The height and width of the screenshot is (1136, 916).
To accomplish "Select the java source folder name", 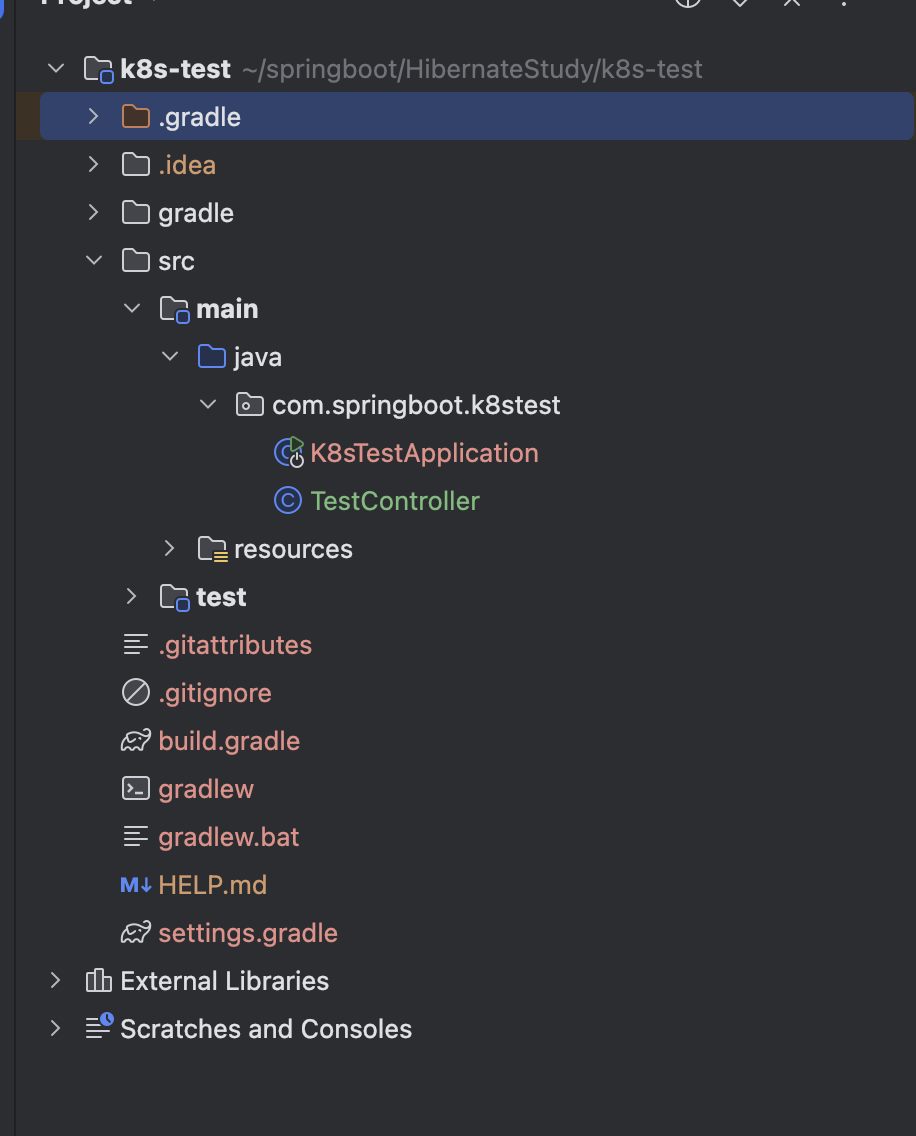I will (257, 357).
